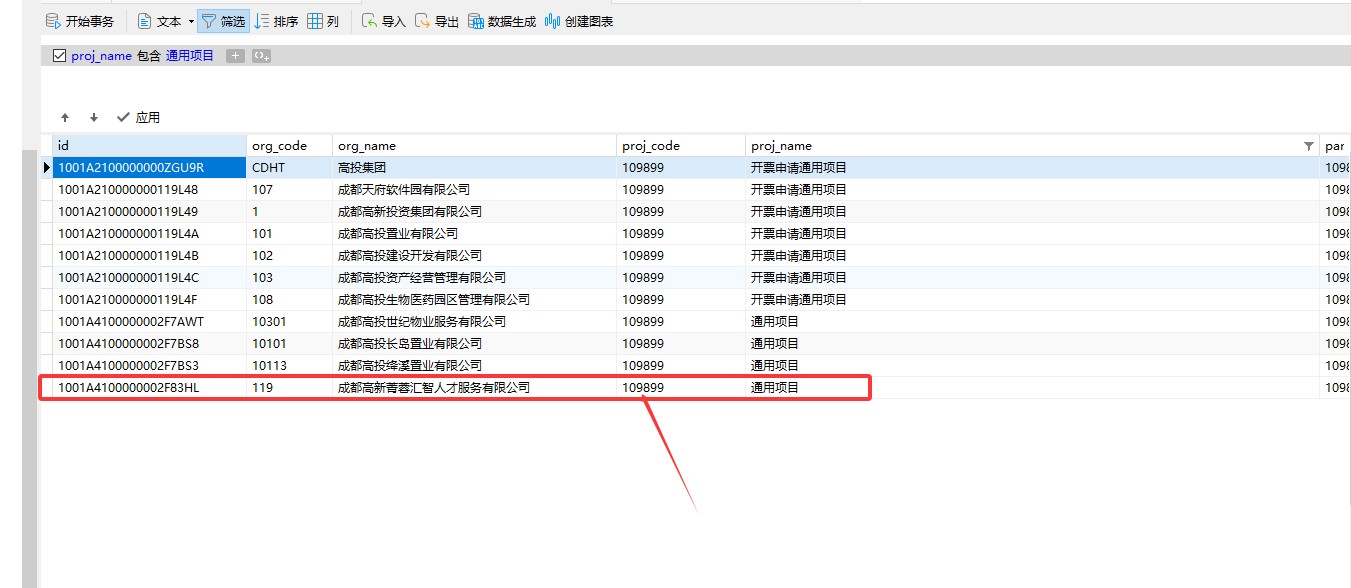Select the cell 成都高新投资集团有限公司
The width and height of the screenshot is (1351, 588).
(474, 211)
